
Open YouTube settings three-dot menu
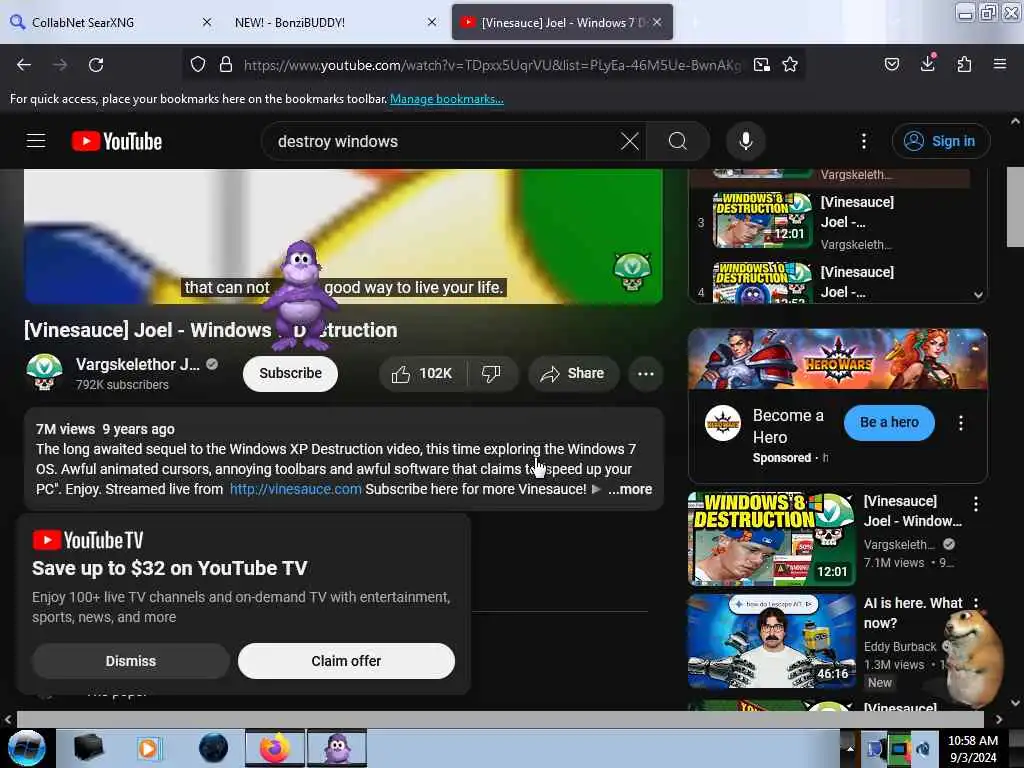[864, 141]
